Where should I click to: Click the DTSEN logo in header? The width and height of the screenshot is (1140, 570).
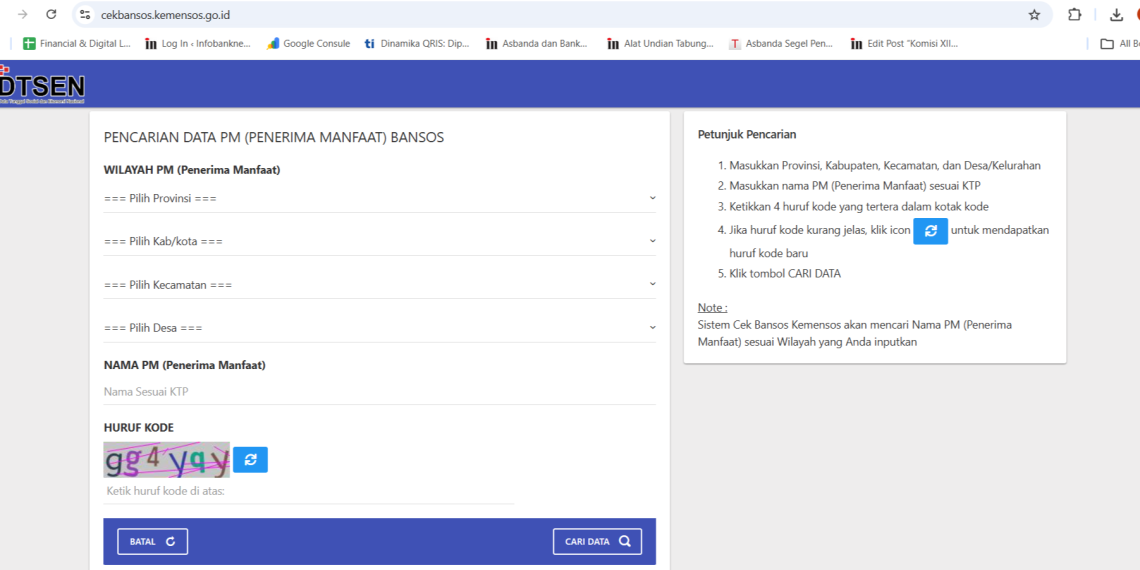pos(42,87)
